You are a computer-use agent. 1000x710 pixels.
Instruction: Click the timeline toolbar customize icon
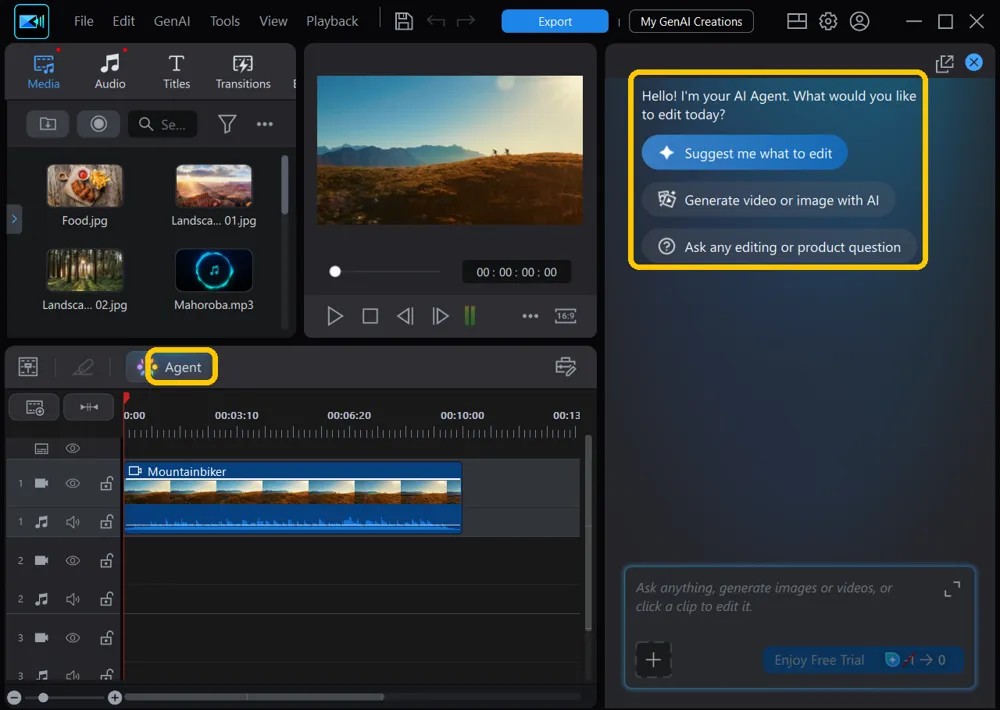(565, 367)
